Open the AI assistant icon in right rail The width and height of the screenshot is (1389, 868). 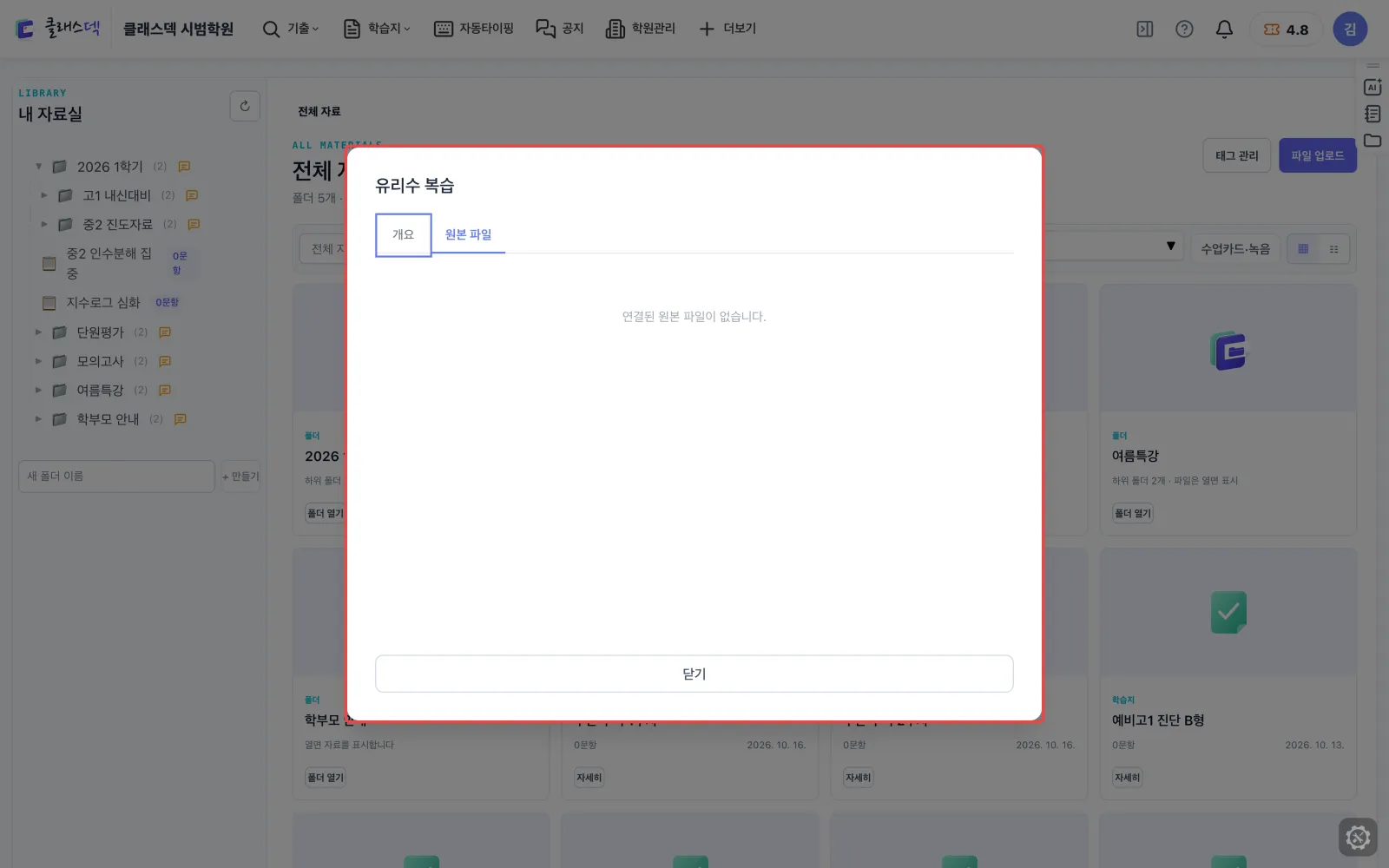[x=1373, y=87]
